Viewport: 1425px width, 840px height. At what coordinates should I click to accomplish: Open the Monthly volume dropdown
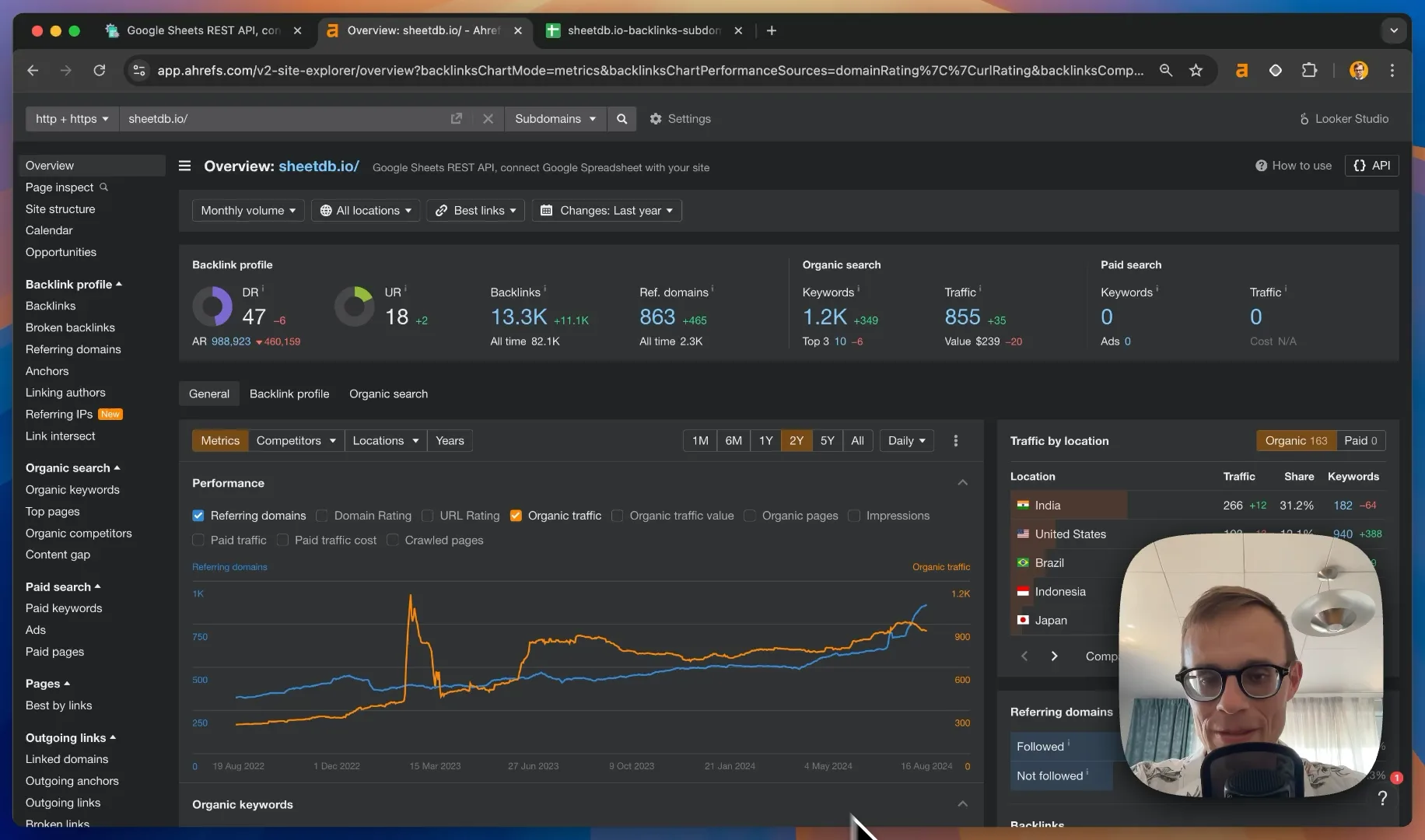[x=248, y=211]
